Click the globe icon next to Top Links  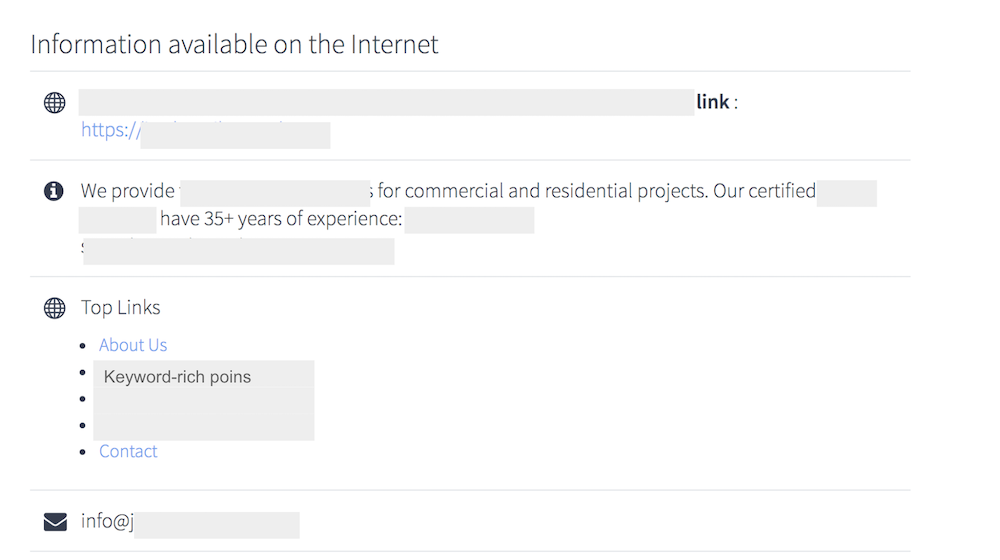click(54, 308)
